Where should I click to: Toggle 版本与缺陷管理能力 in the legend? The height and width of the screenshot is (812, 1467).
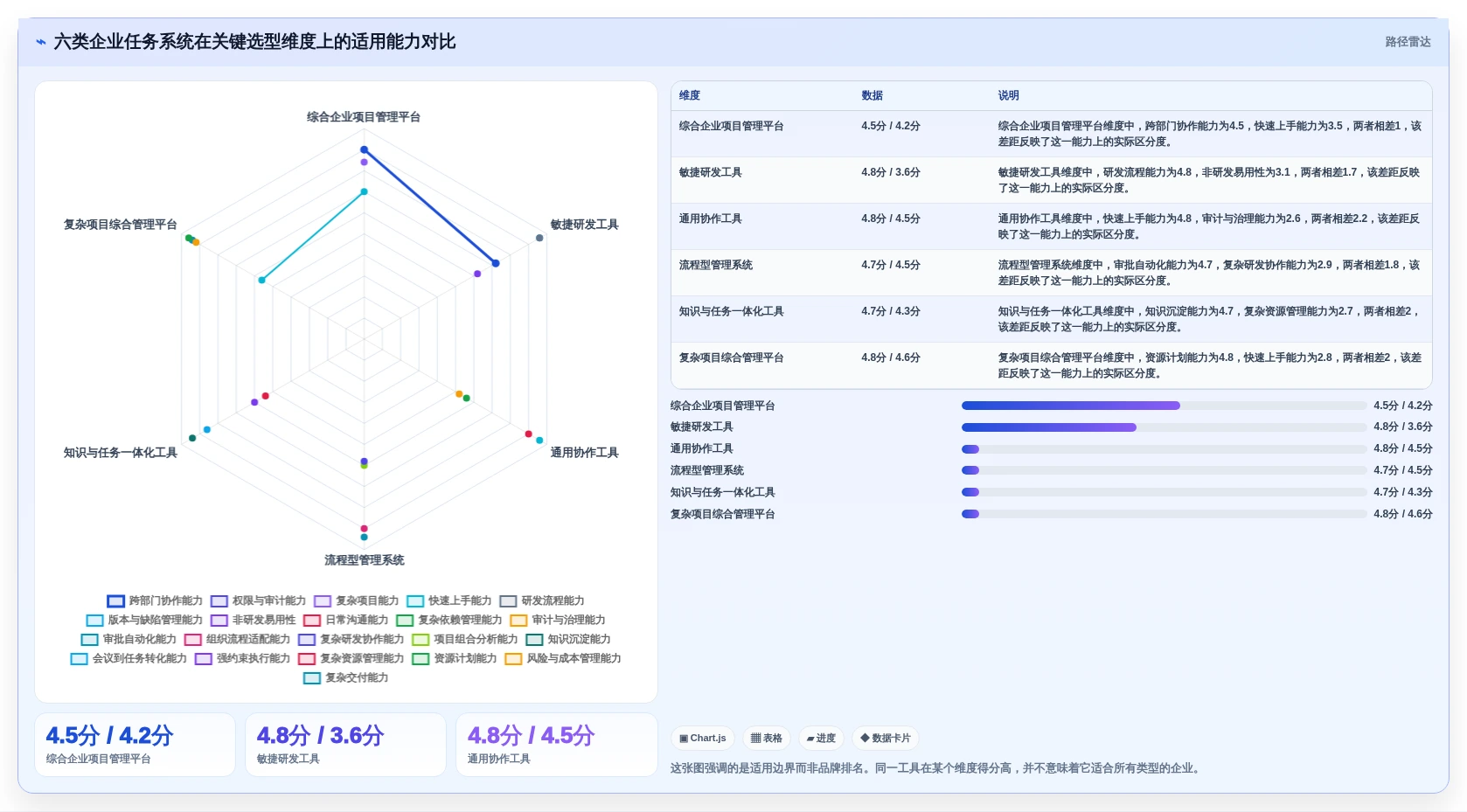[x=144, y=621]
